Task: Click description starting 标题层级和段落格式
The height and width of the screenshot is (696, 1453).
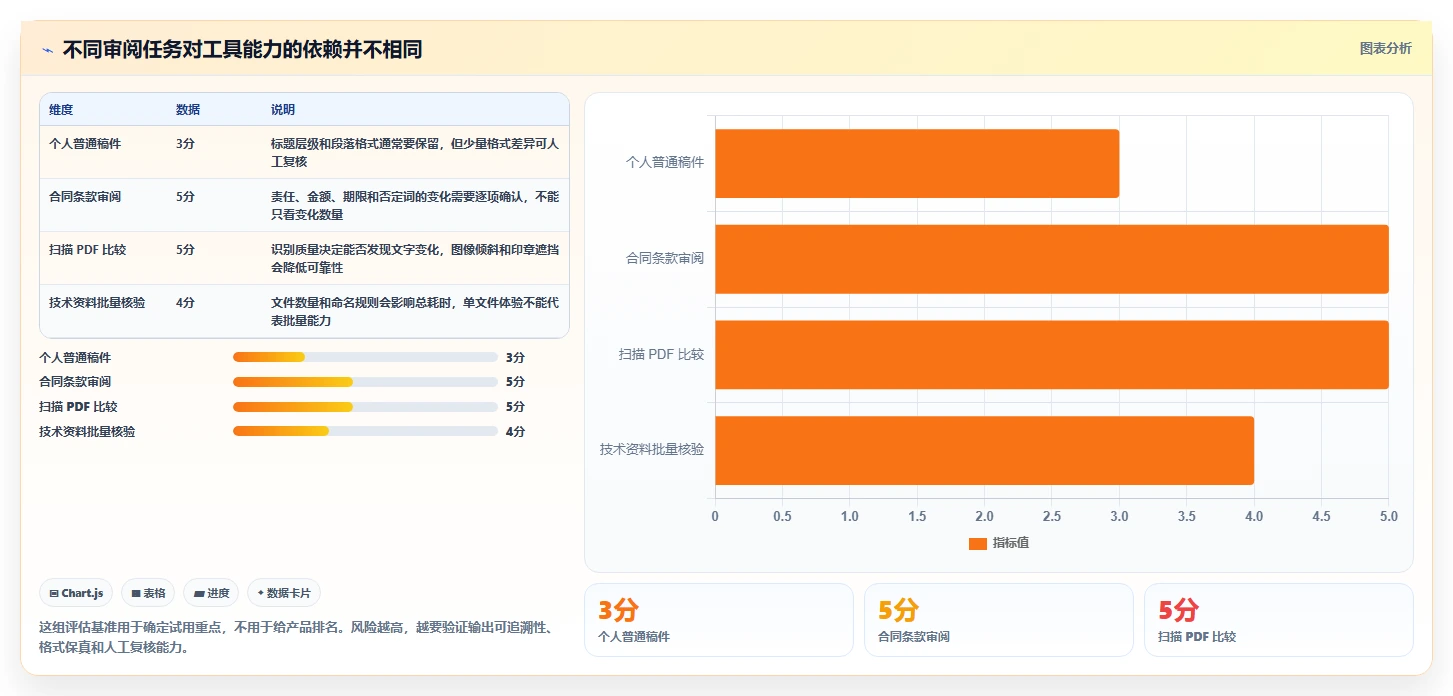Action: coord(415,153)
